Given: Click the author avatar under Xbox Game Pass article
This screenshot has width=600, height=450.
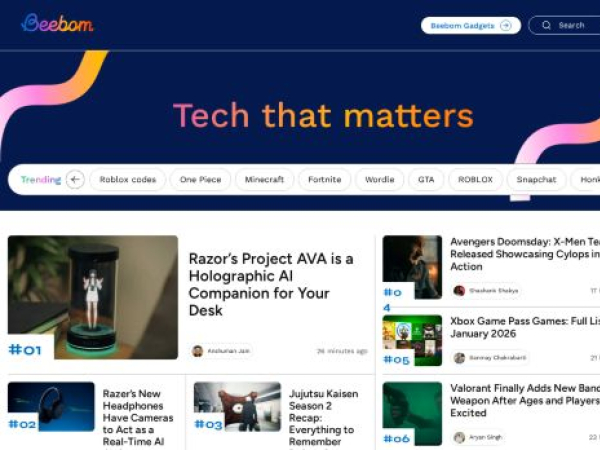Looking at the screenshot, I should point(459,358).
